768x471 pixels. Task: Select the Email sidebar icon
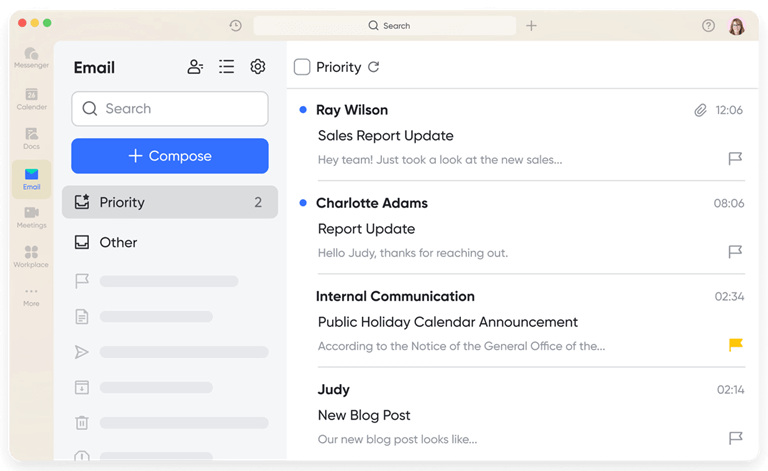31,179
